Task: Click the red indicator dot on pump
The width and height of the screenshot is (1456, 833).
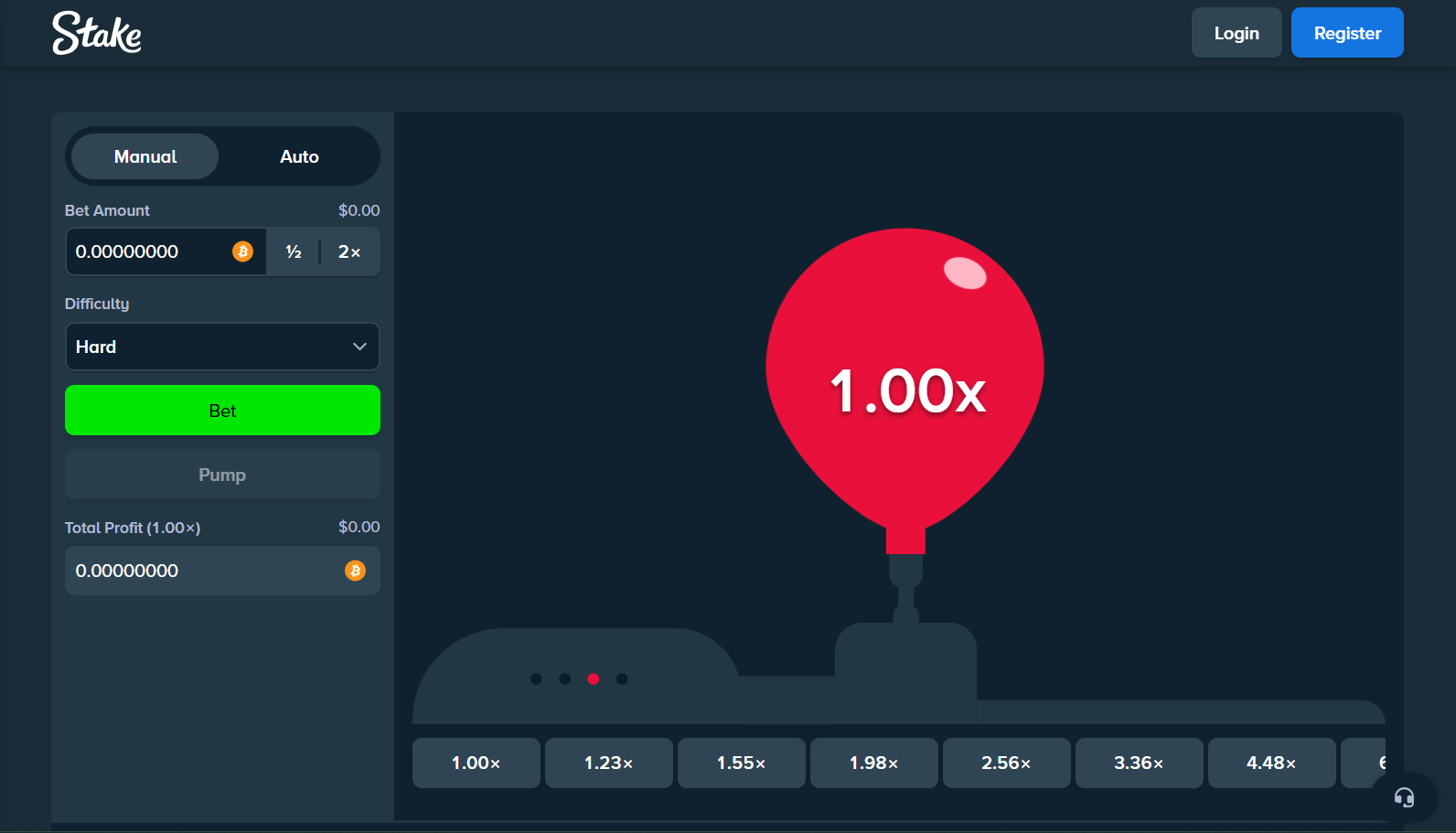Action: point(594,678)
